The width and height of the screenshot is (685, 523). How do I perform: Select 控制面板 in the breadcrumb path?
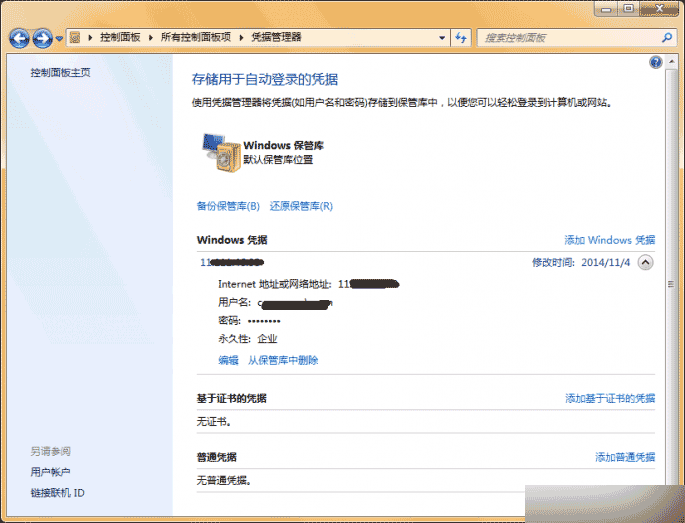pyautogui.click(x=120, y=37)
